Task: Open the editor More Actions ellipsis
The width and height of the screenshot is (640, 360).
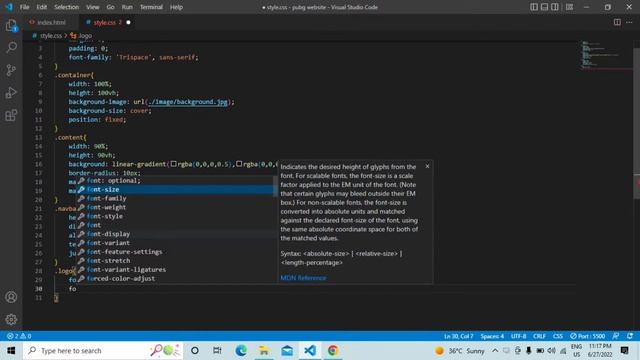Action: [x=629, y=22]
